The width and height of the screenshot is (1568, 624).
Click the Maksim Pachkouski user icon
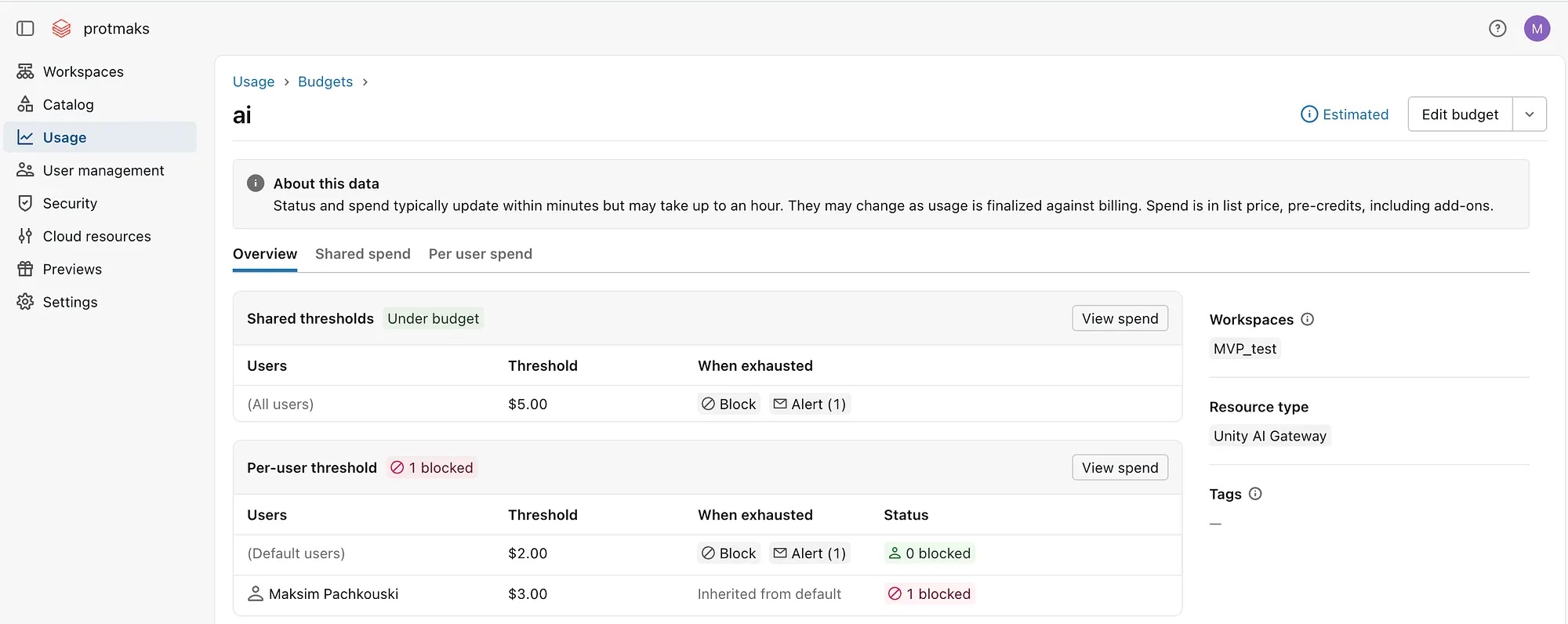click(255, 593)
